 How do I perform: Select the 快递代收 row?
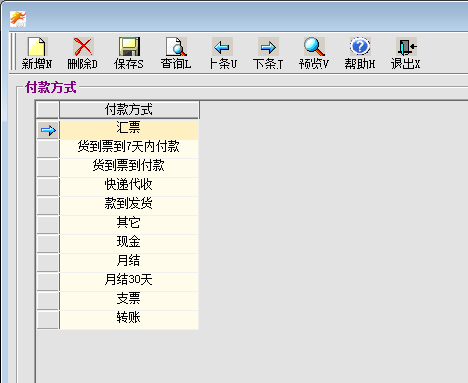click(x=129, y=187)
